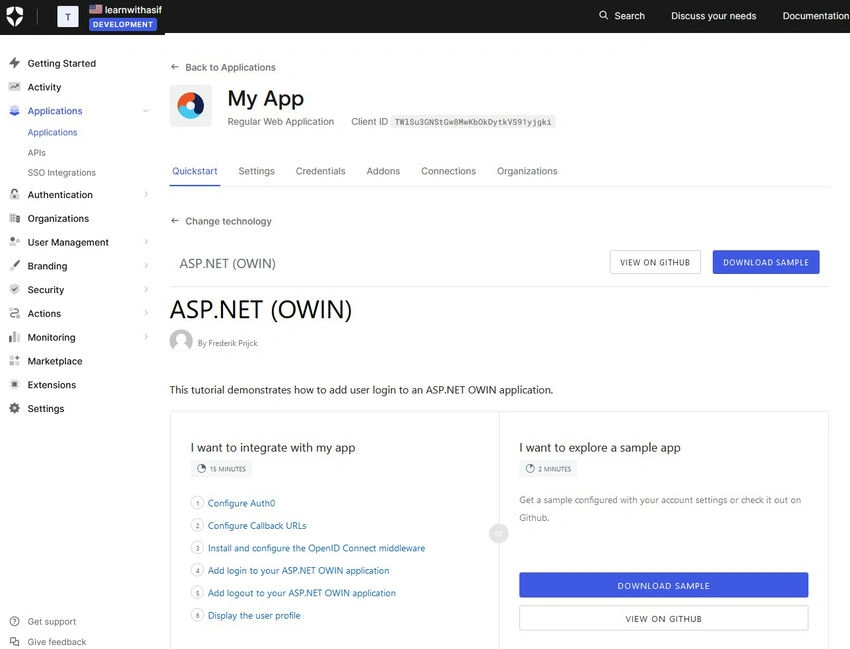Click the Actions flow icon
The width and height of the screenshot is (850, 649).
point(15,313)
